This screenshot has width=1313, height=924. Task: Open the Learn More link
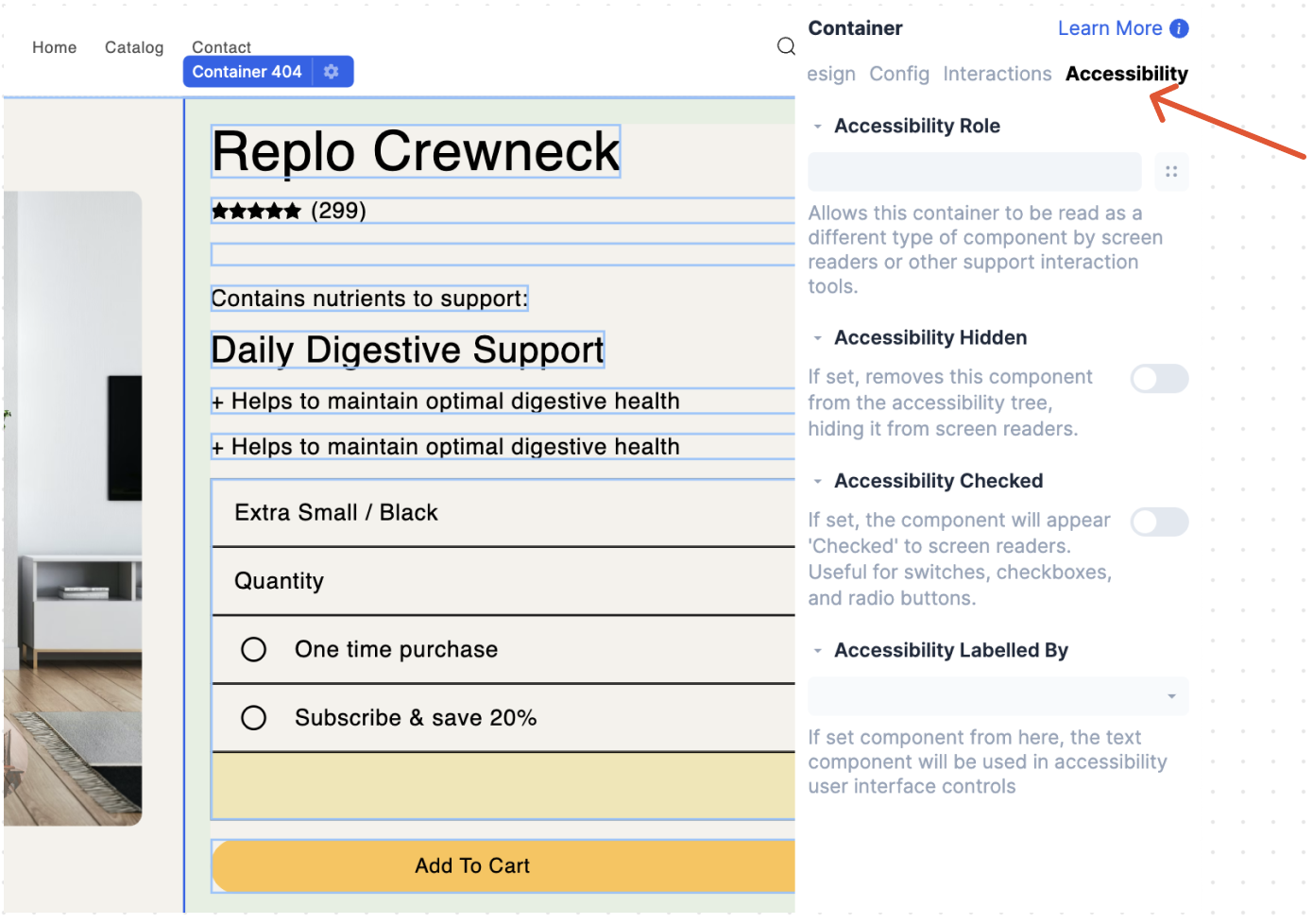(1109, 28)
